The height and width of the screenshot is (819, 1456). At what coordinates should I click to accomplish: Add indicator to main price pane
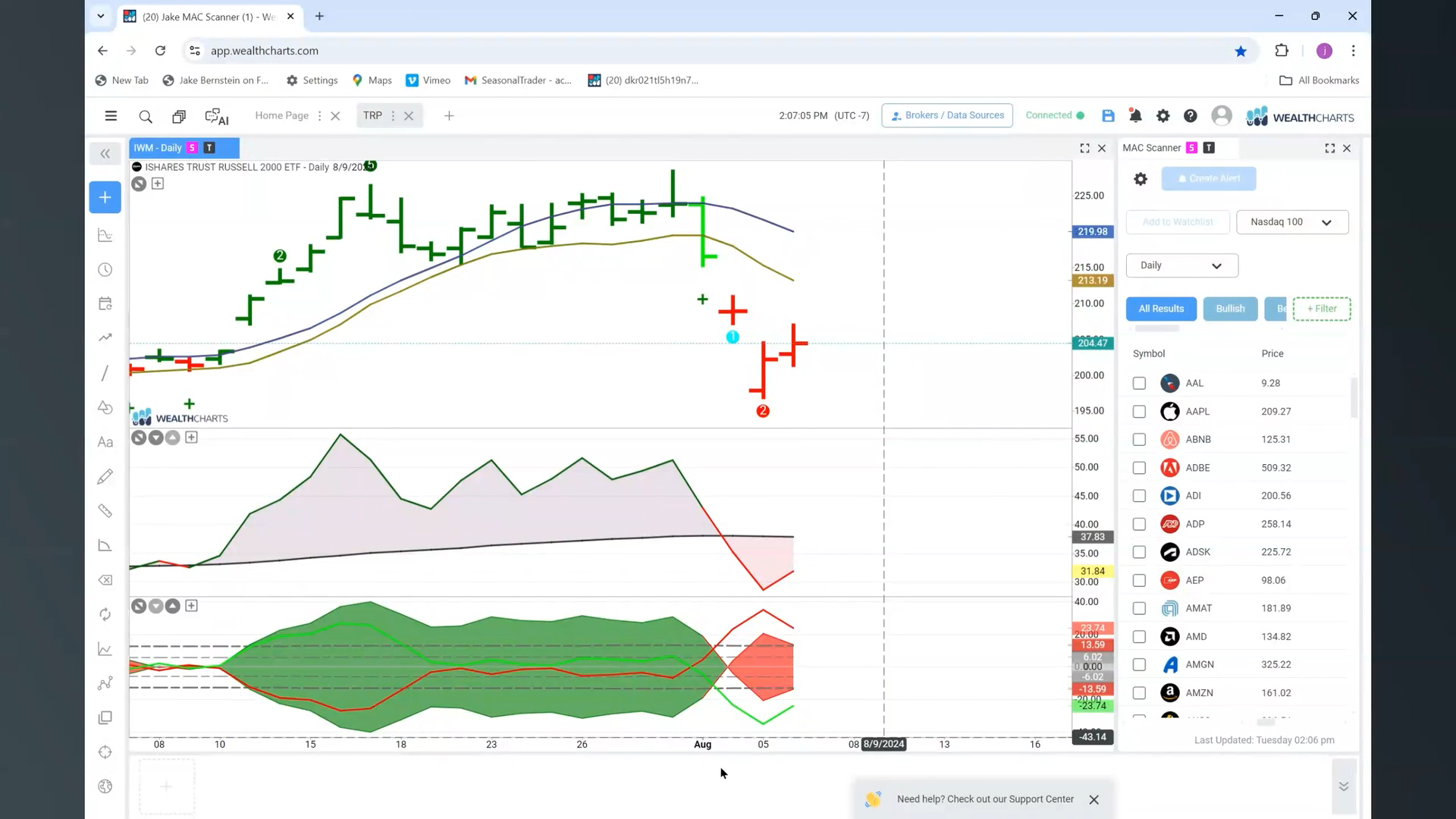coord(158,184)
